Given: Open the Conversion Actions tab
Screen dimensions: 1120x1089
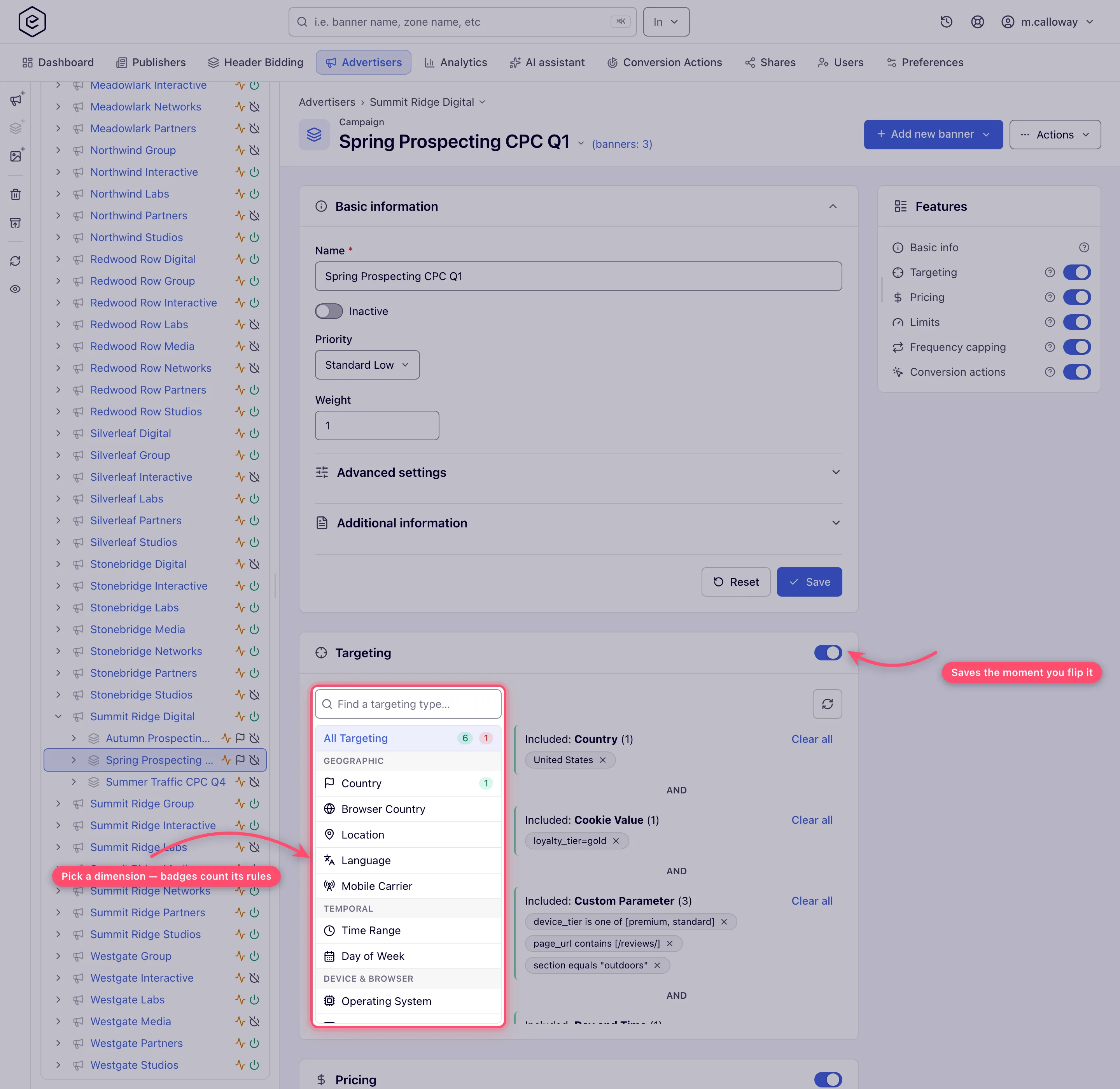Looking at the screenshot, I should (x=665, y=62).
